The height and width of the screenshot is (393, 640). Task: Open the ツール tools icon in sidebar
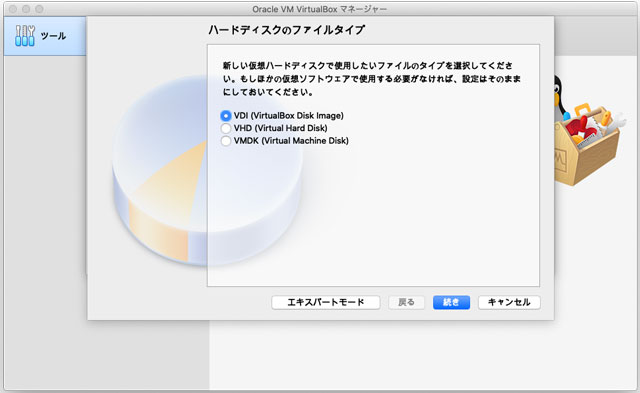pos(25,36)
